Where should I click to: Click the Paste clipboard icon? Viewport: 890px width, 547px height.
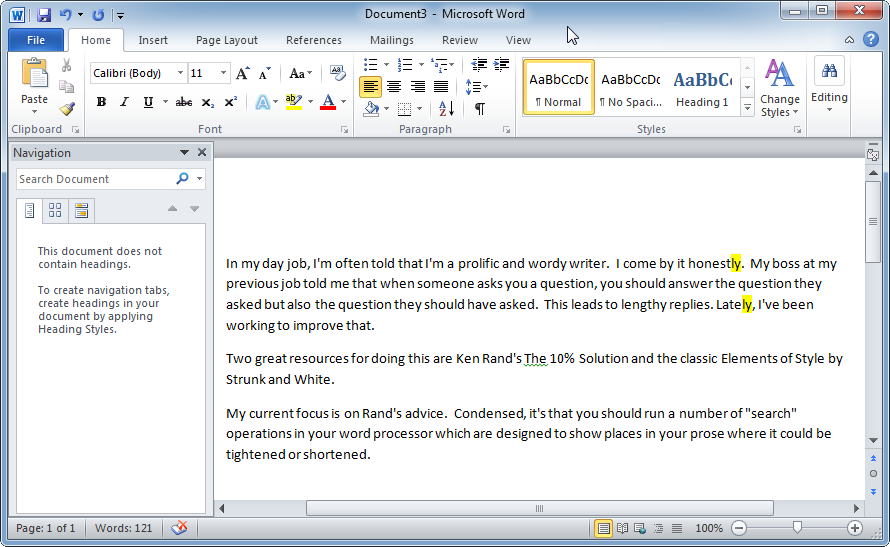pos(35,74)
